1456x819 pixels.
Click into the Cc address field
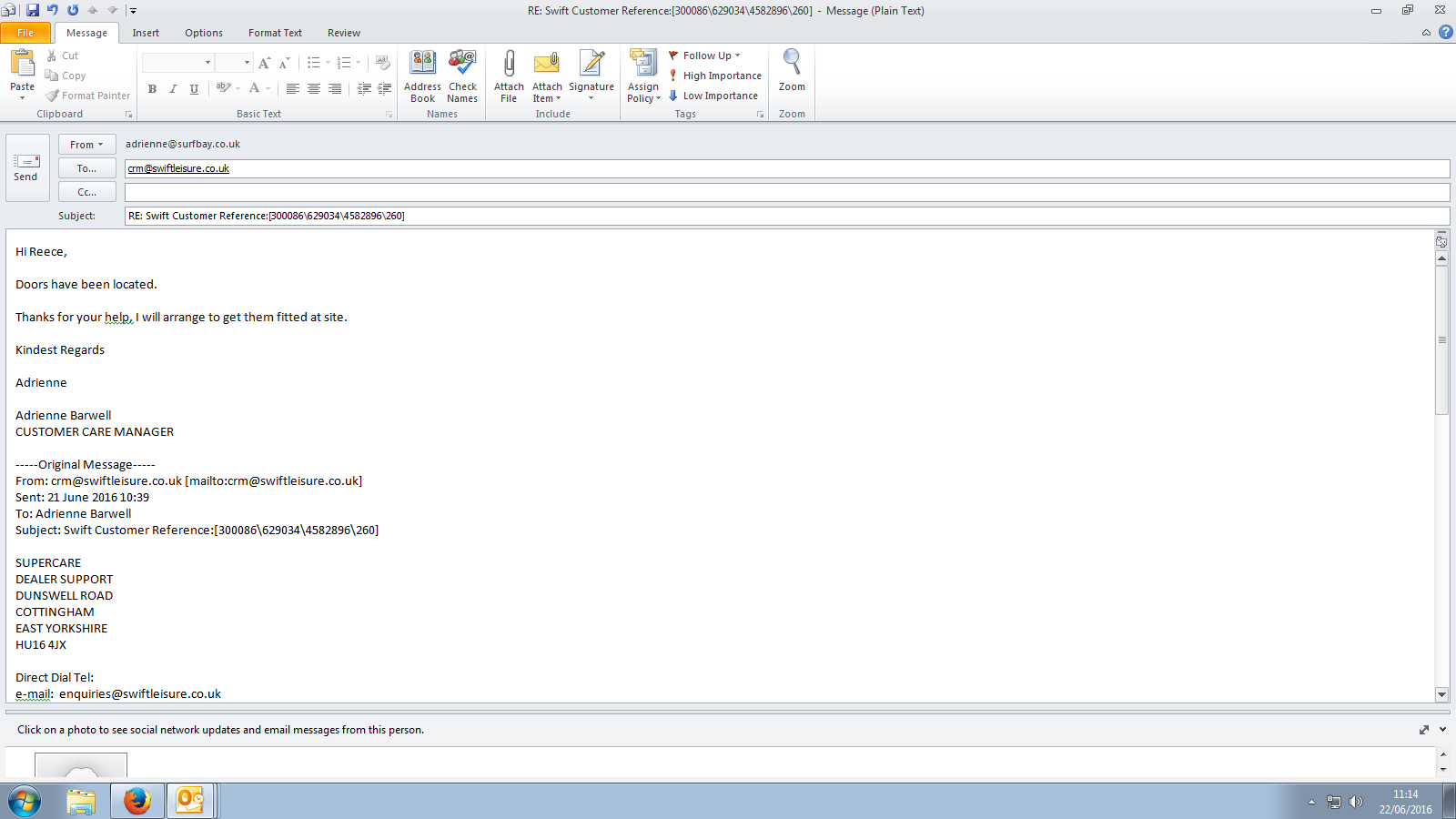pos(787,192)
